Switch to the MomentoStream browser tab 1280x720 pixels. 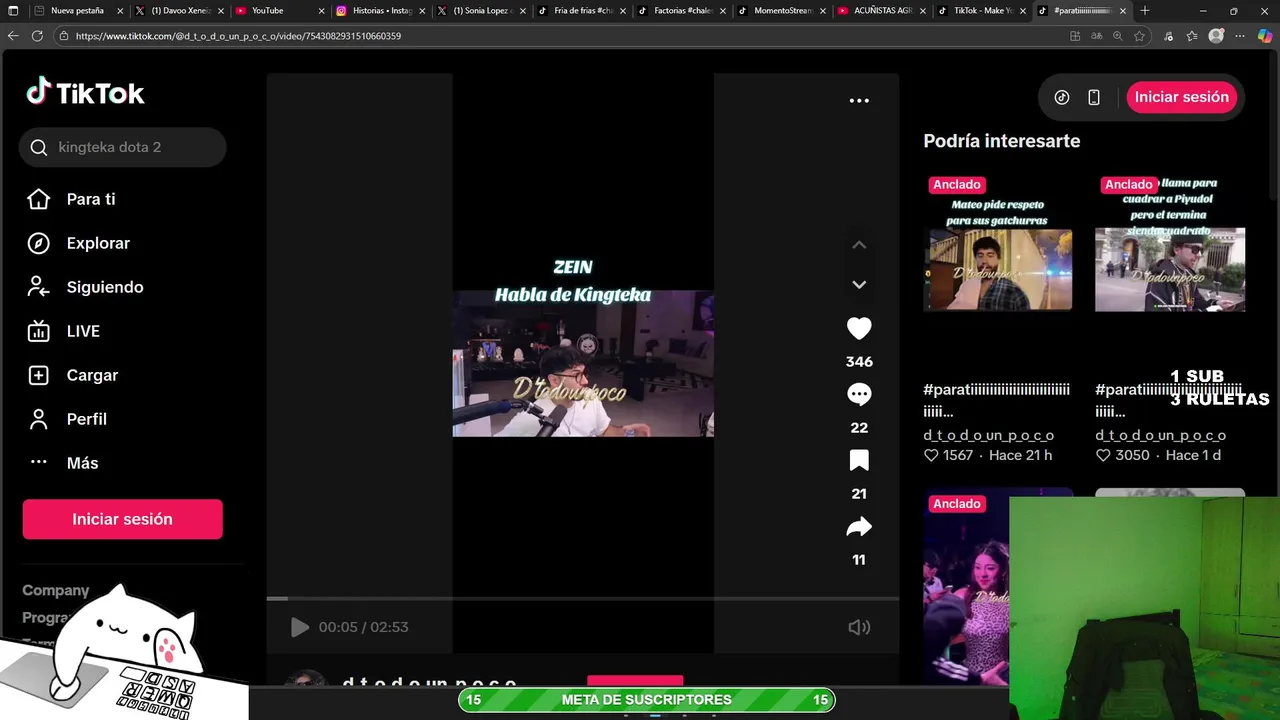pos(783,11)
